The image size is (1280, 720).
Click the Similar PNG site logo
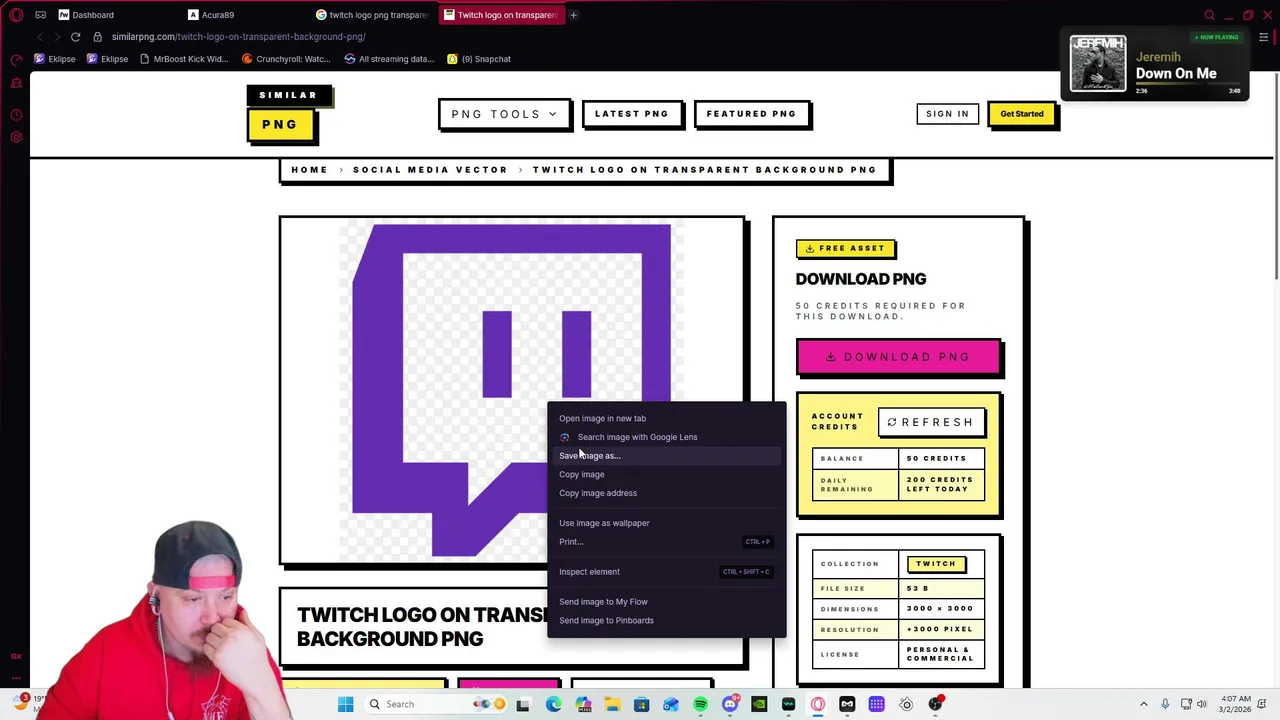(x=288, y=113)
